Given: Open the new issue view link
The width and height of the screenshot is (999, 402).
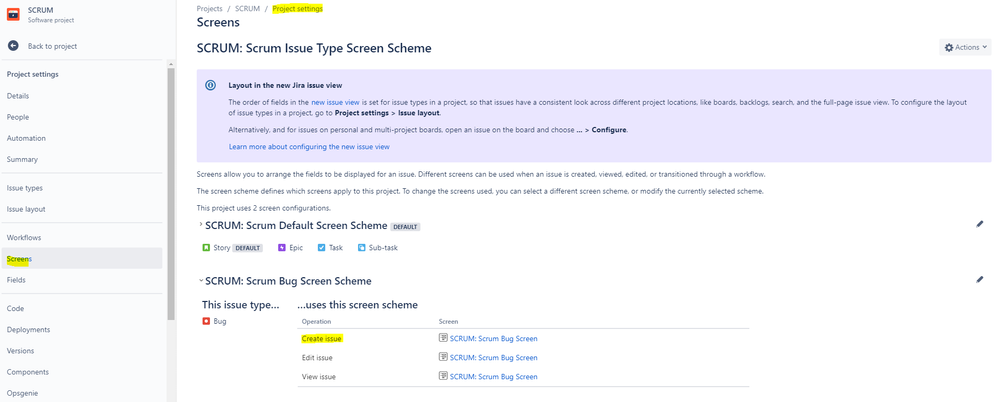Looking at the screenshot, I should pos(335,102).
